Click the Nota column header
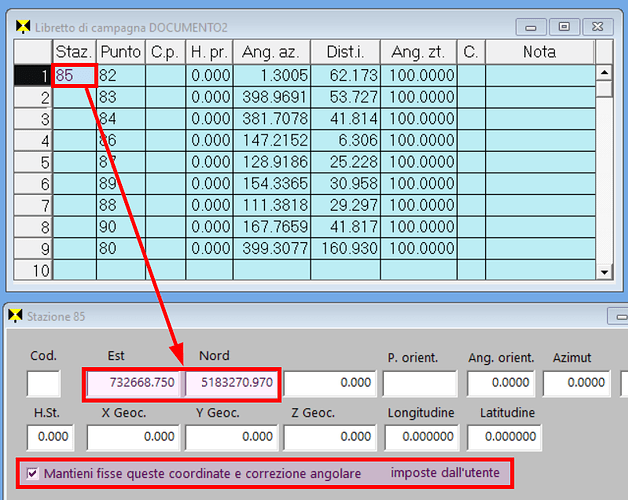 [539, 52]
